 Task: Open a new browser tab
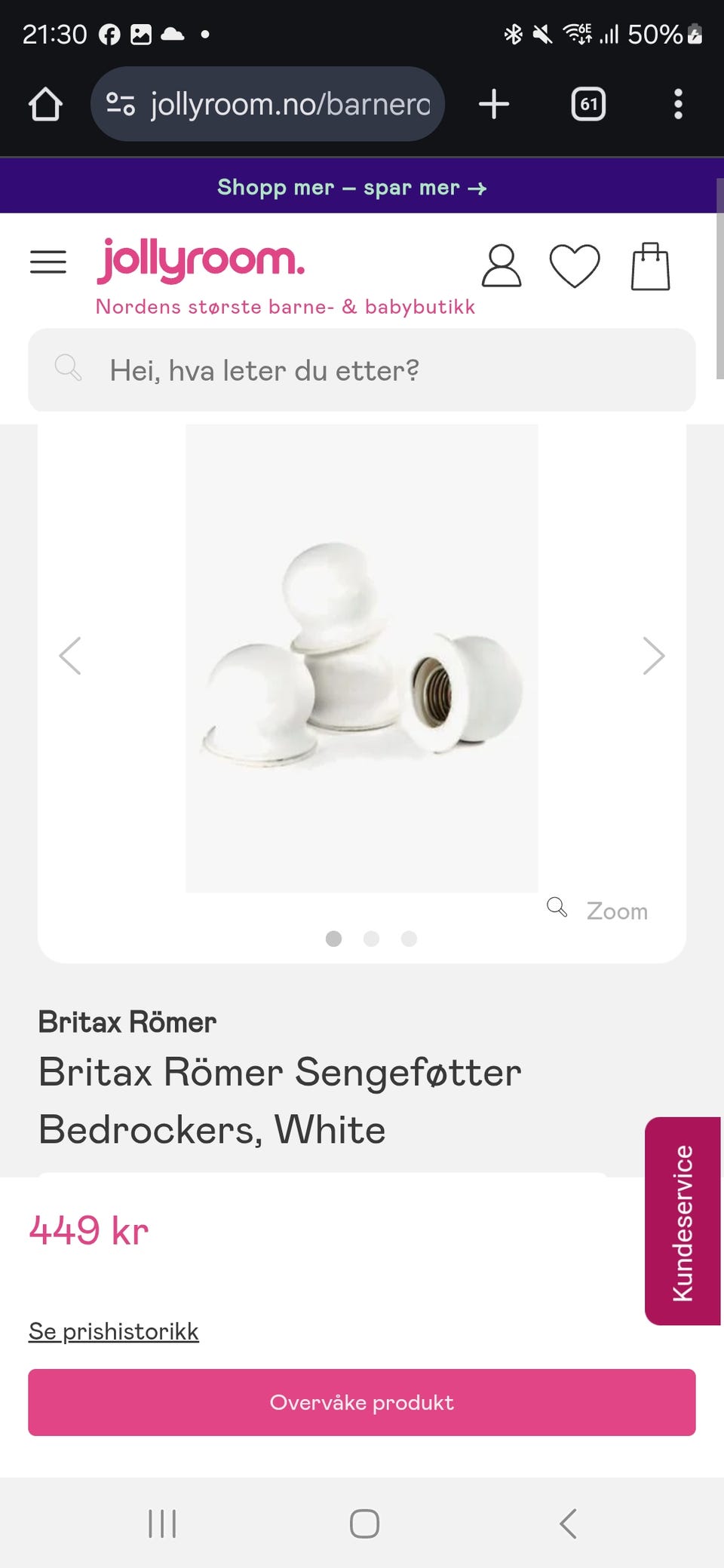tap(494, 104)
